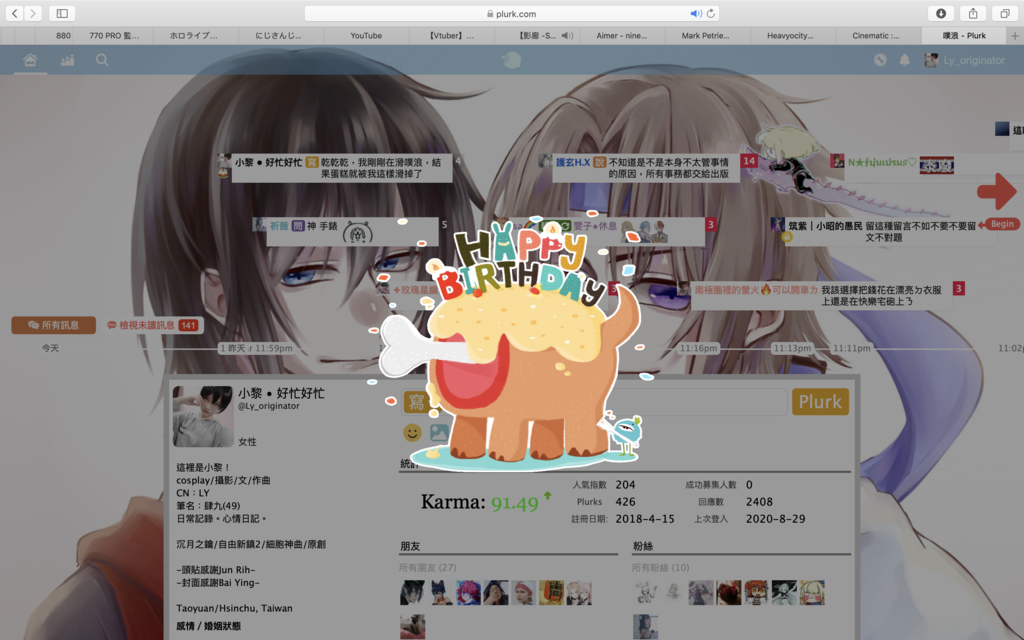Switch to the 880 tab
The height and width of the screenshot is (640, 1024).
coord(63,36)
